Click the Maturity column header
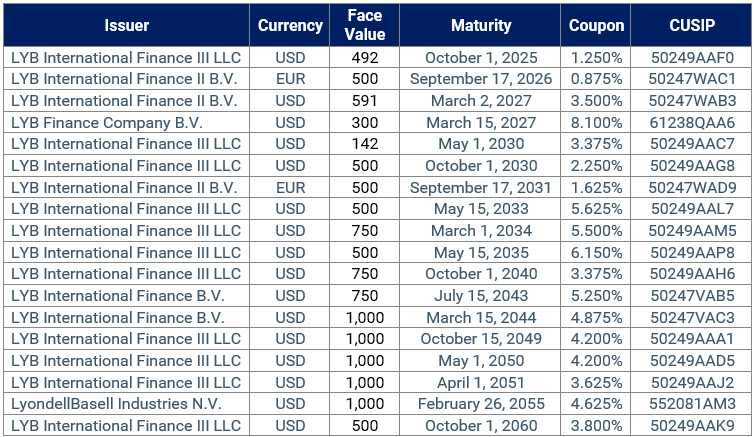The height and width of the screenshot is (437, 754). (481, 26)
